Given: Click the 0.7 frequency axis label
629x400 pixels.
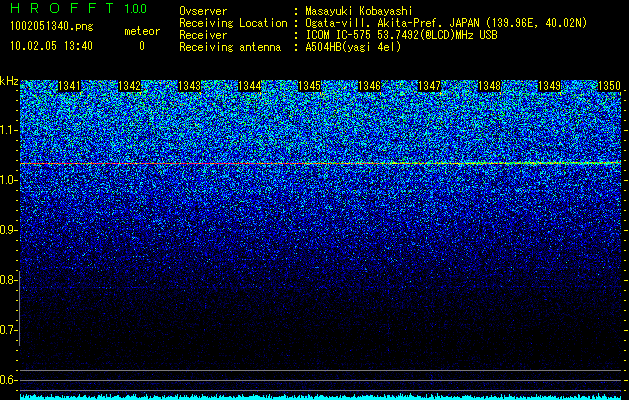Looking at the screenshot, I should [8, 330].
